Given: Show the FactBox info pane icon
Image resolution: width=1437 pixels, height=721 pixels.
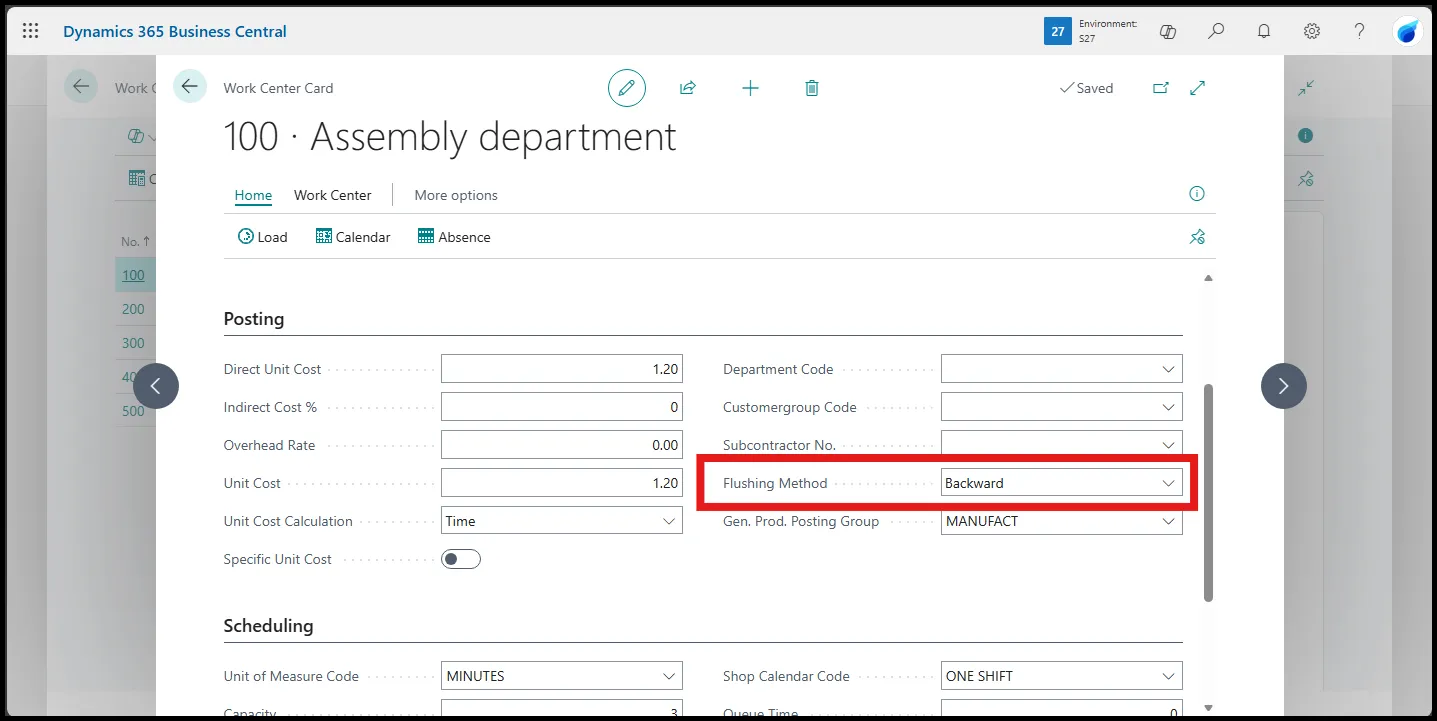Looking at the screenshot, I should [x=1197, y=194].
